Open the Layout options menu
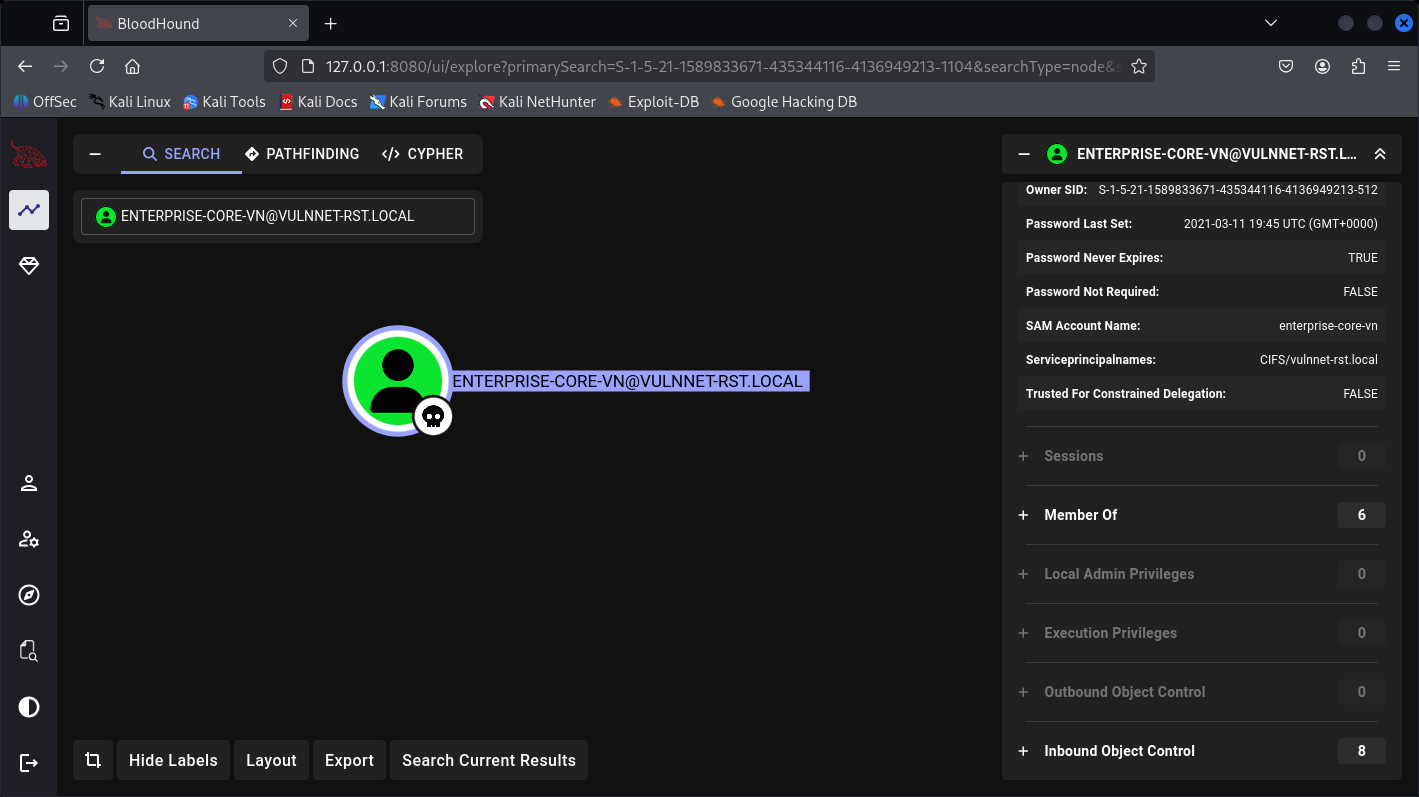The height and width of the screenshot is (797, 1419). [271, 760]
